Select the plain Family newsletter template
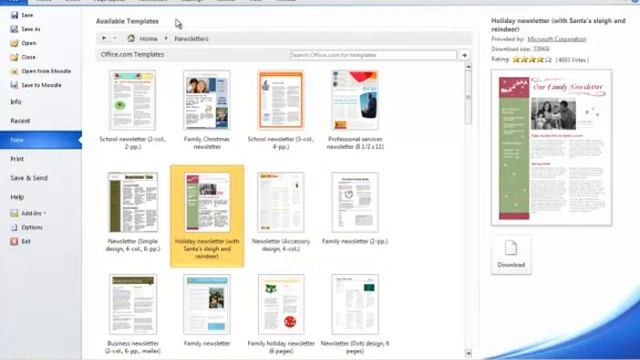The width and height of the screenshot is (640, 360). click(x=207, y=310)
